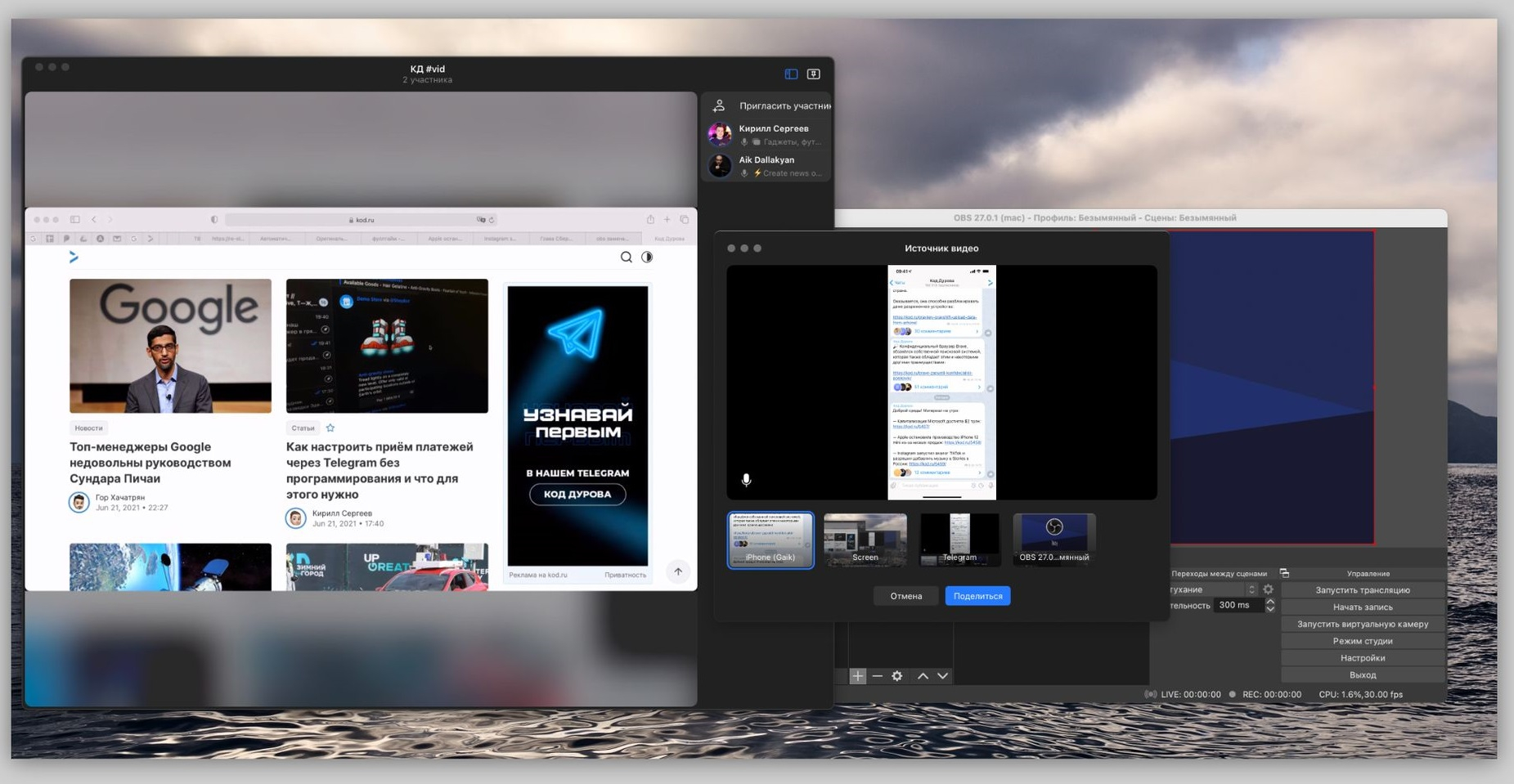Viewport: 1514px width, 784px height.
Task: Click the OBS transitions dock pop-out icon
Action: pyautogui.click(x=1284, y=573)
